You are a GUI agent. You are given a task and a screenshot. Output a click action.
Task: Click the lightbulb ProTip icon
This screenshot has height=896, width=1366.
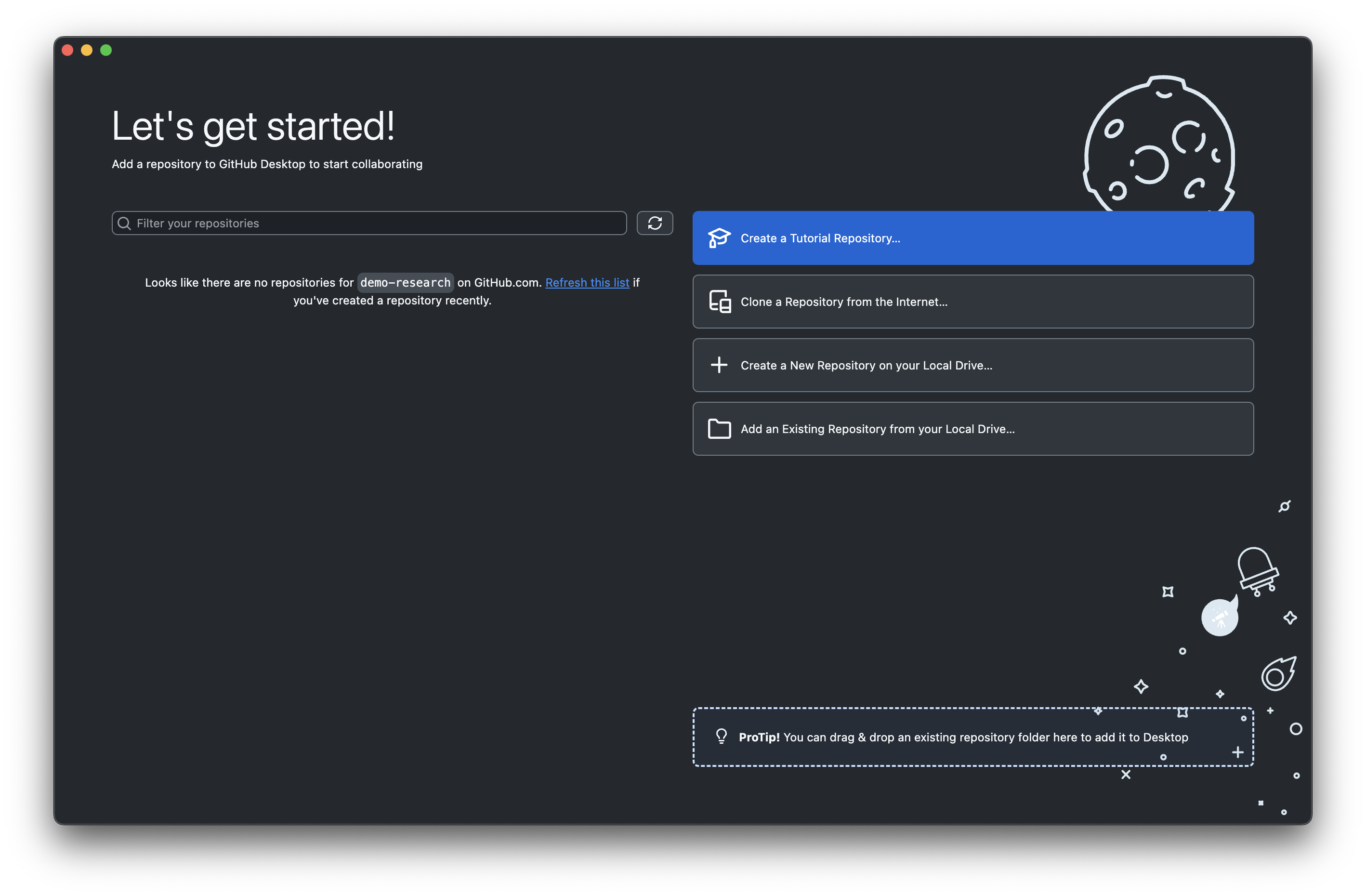[x=722, y=737]
